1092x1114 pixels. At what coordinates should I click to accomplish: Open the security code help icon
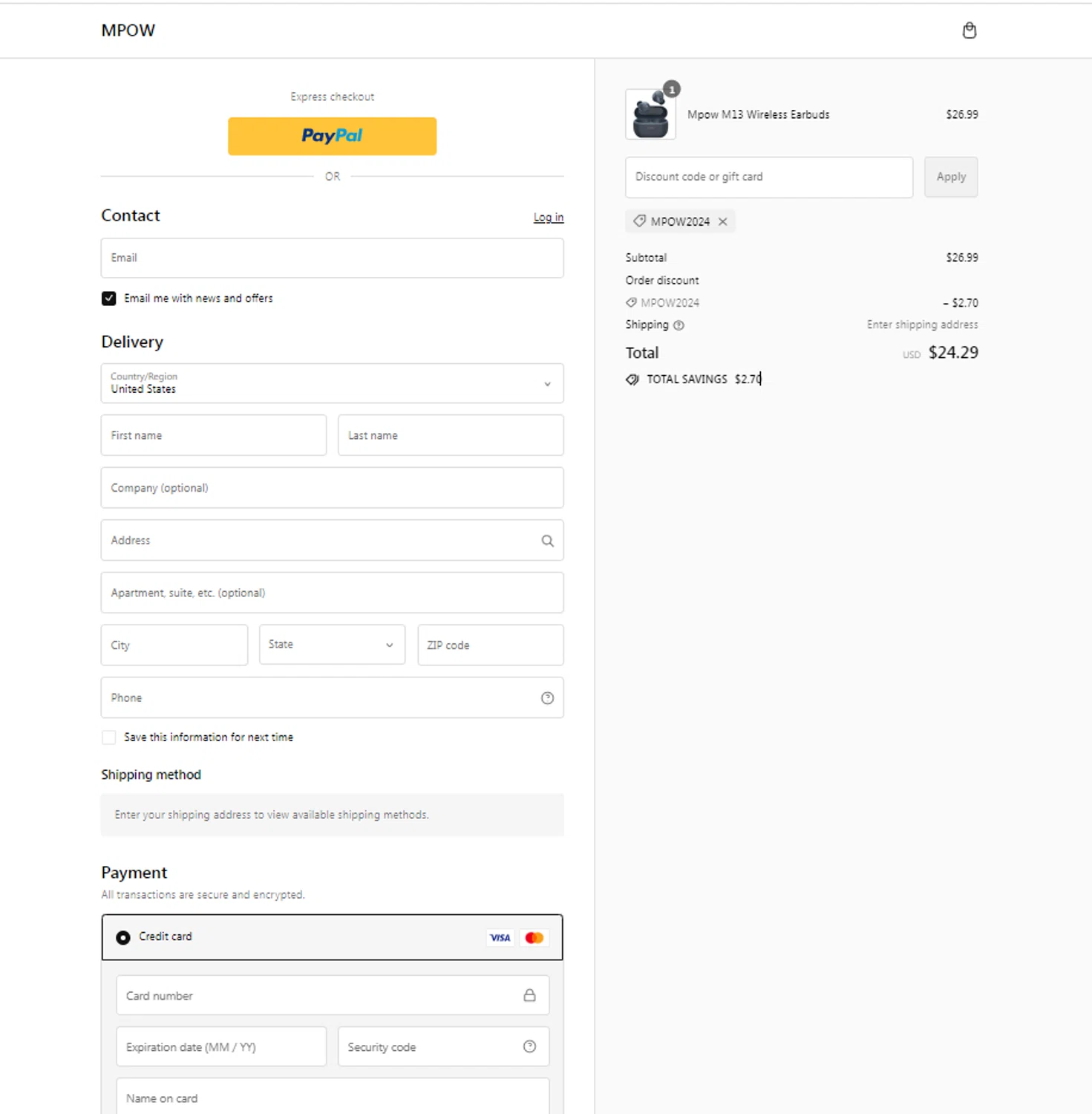pyautogui.click(x=529, y=1046)
